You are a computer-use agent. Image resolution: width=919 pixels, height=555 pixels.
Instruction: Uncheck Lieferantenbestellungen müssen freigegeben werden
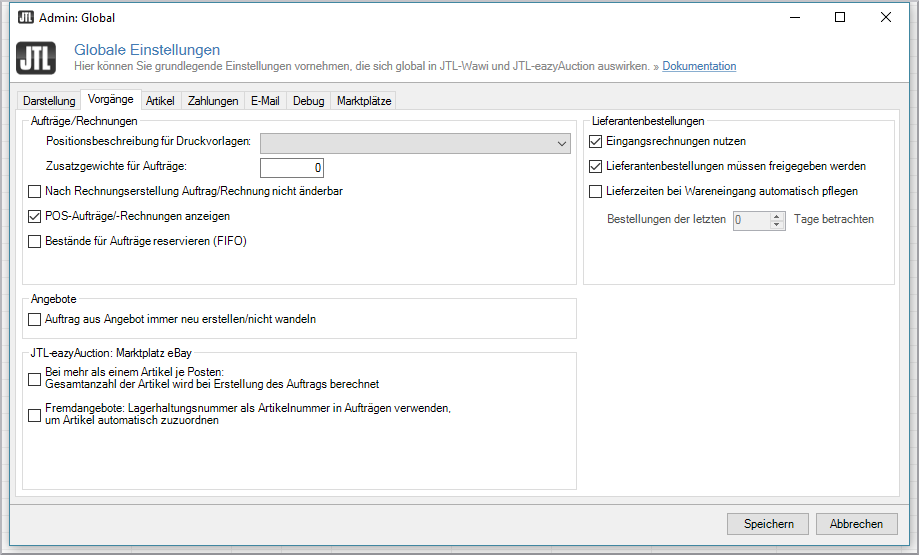point(596,166)
